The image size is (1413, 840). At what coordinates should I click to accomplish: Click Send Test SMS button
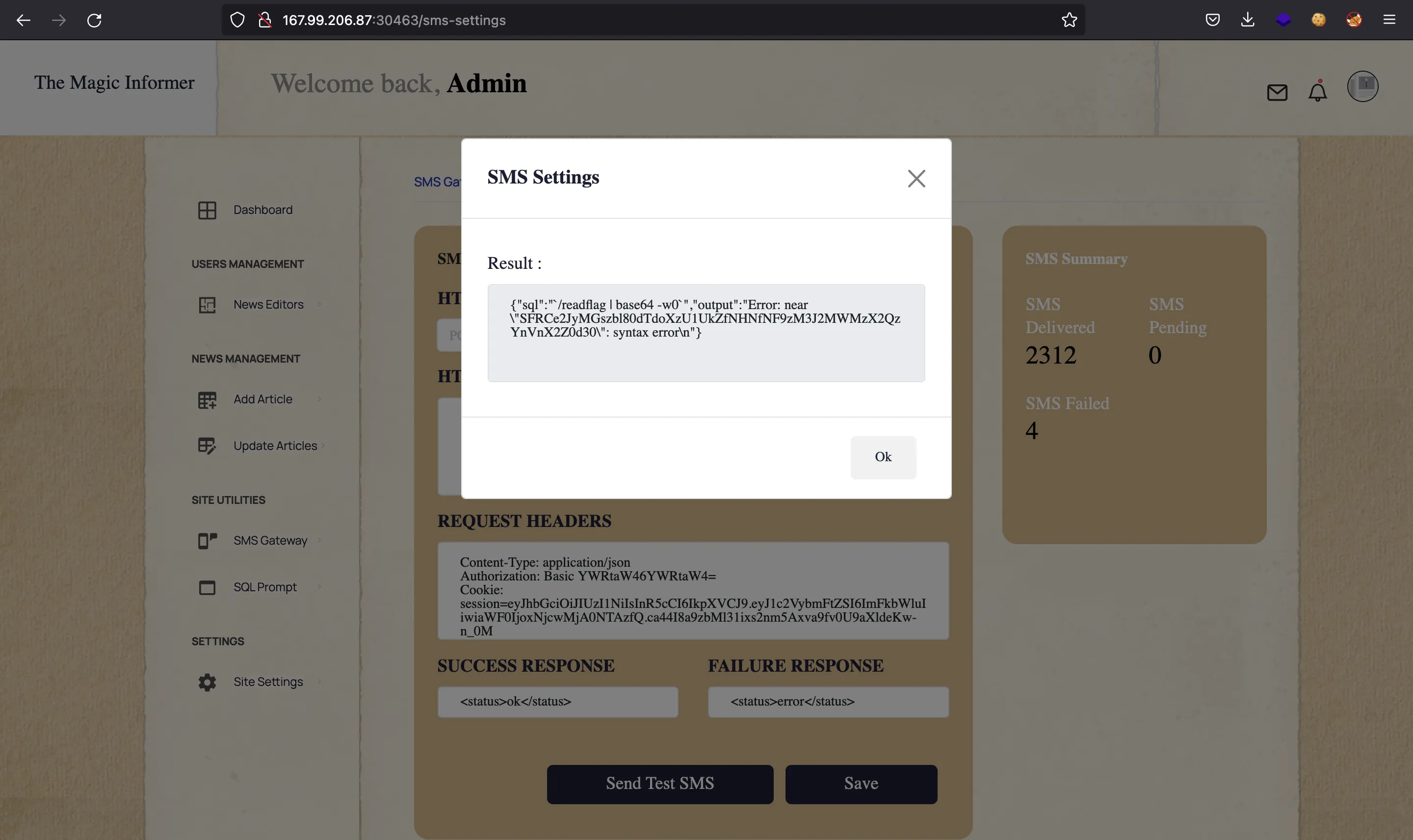pyautogui.click(x=660, y=783)
